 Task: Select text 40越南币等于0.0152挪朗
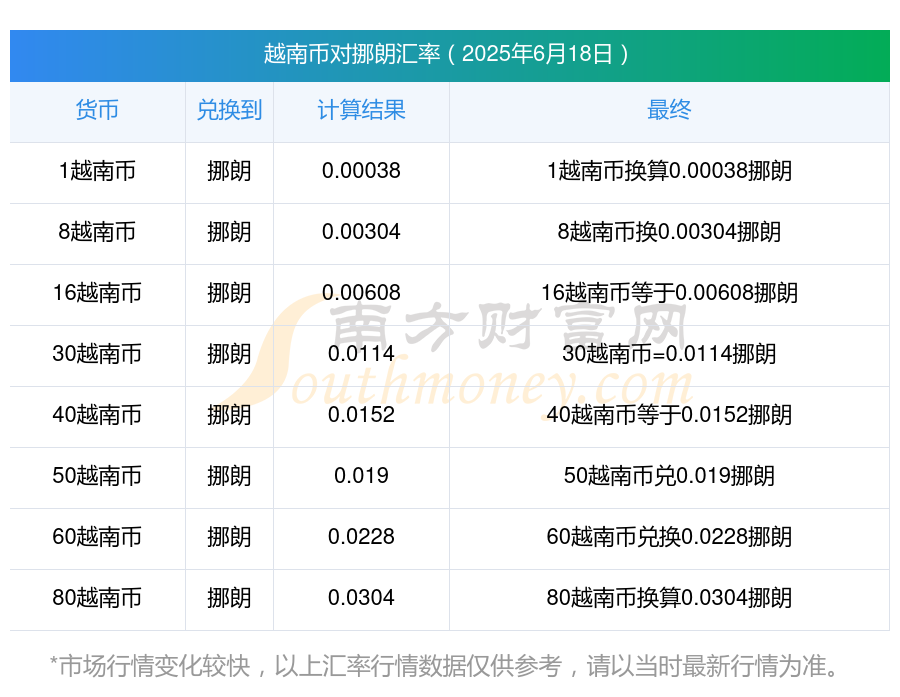click(669, 415)
